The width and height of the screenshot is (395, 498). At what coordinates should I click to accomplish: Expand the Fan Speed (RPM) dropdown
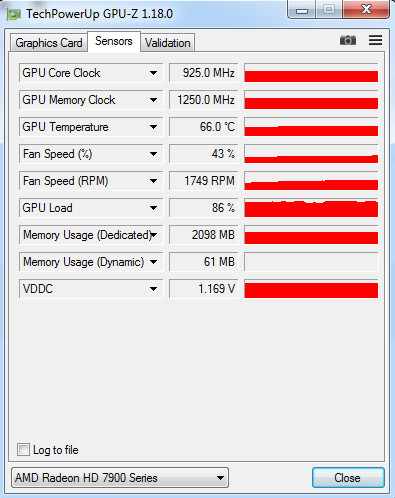tap(153, 181)
